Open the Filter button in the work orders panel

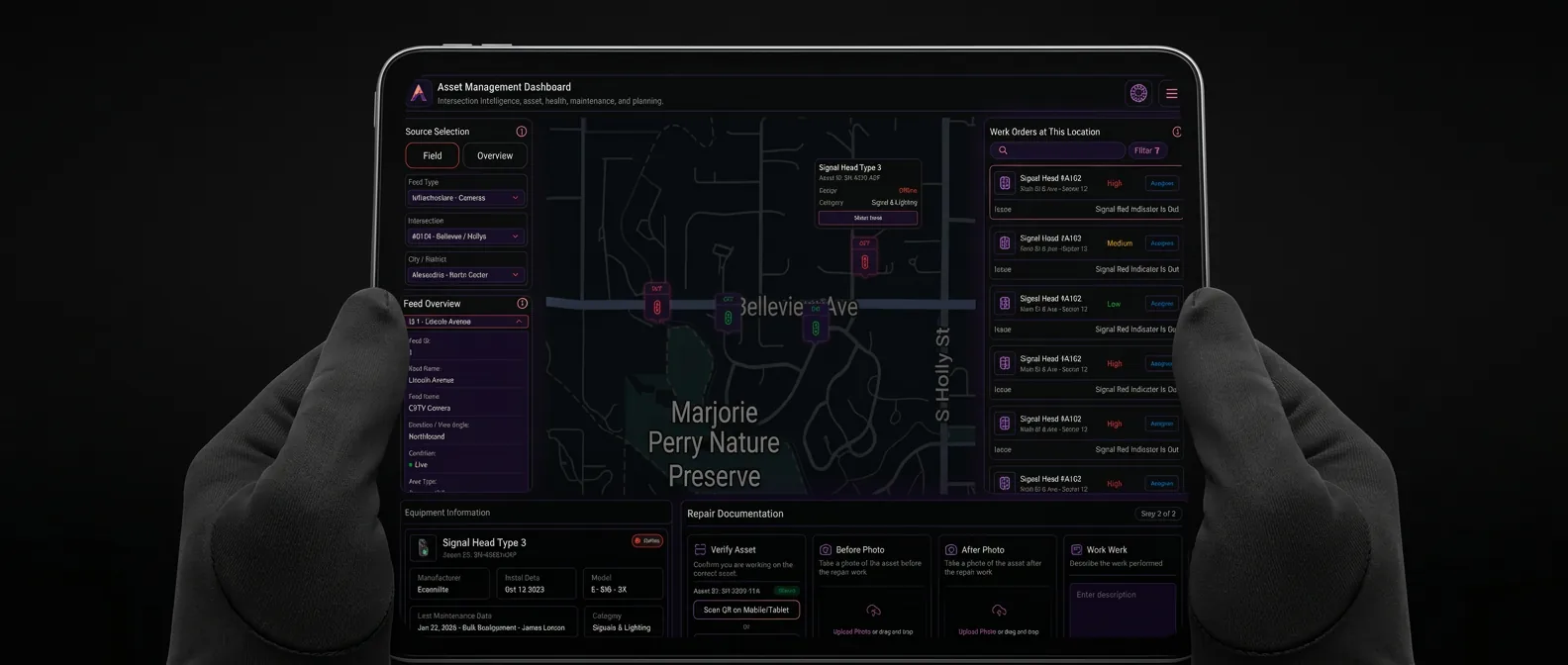click(1147, 150)
